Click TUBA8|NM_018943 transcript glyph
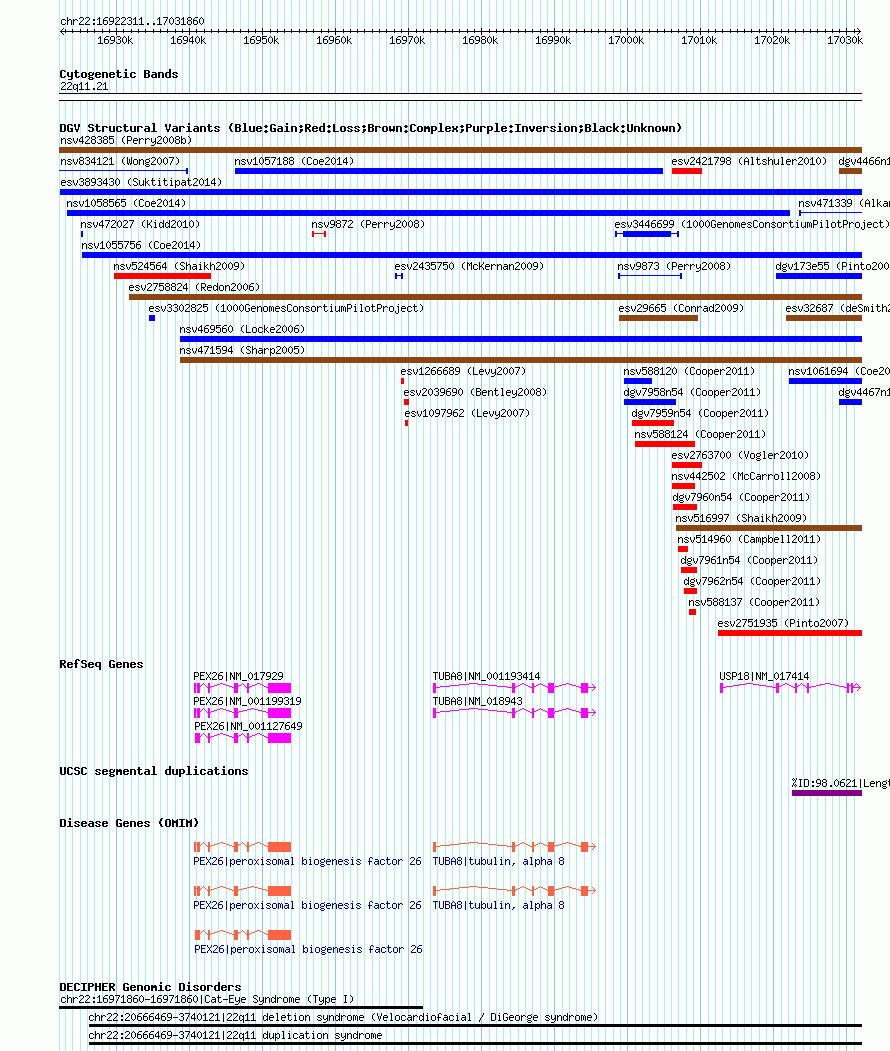Image resolution: width=890 pixels, height=1051 pixels. pyautogui.click(x=515, y=713)
